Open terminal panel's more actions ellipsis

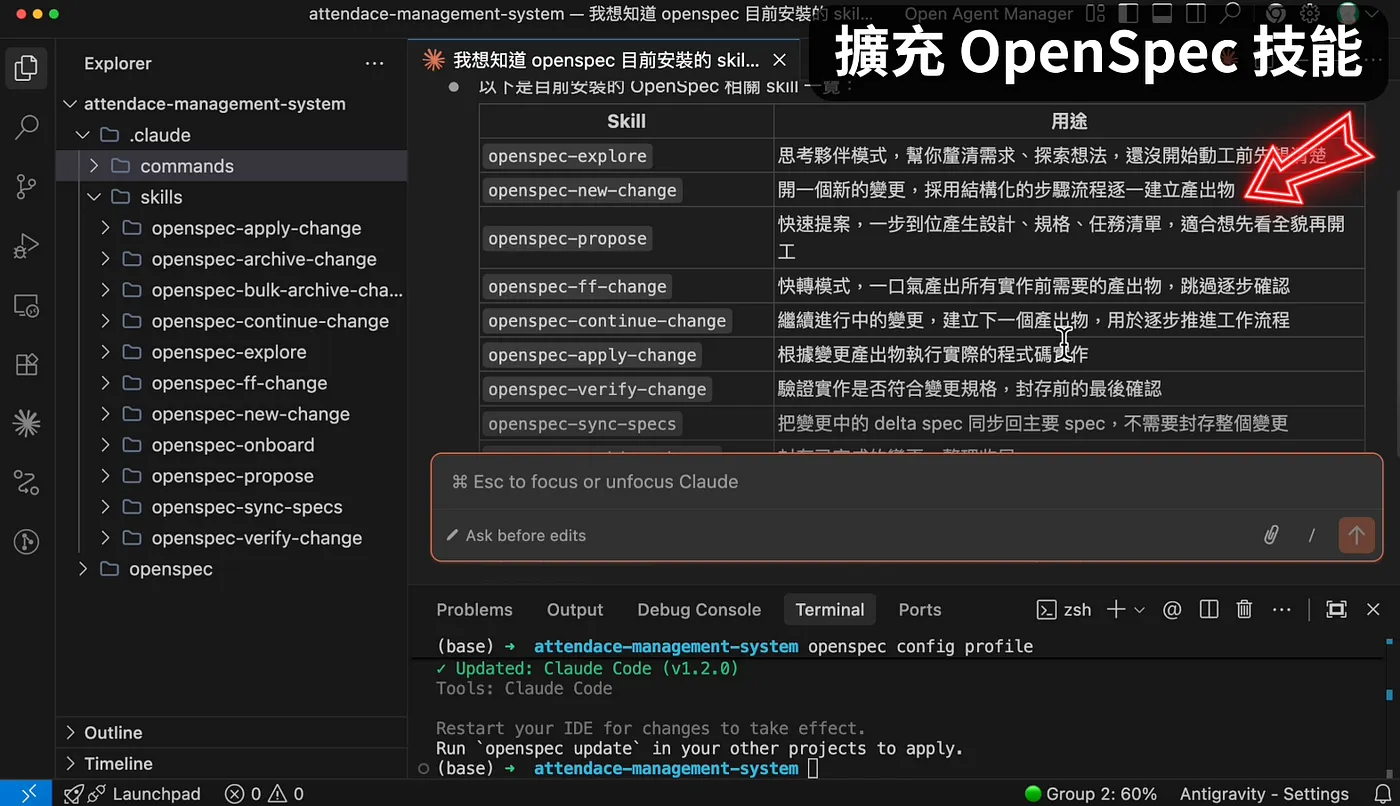pos(1282,610)
